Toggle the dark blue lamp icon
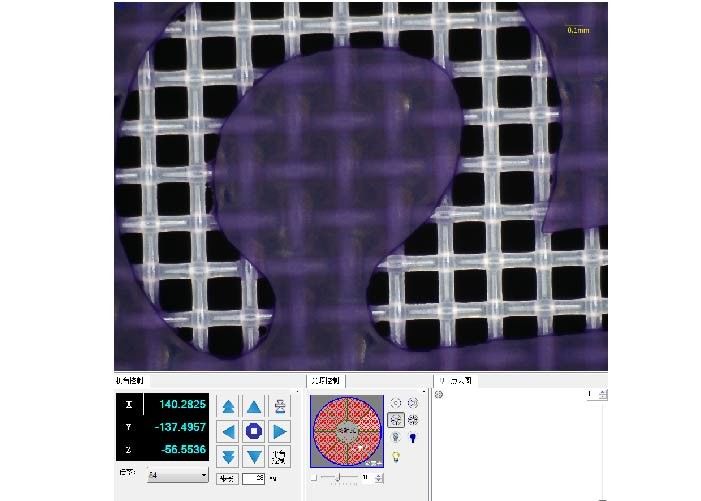This screenshot has width=701, height=501. [x=413, y=438]
